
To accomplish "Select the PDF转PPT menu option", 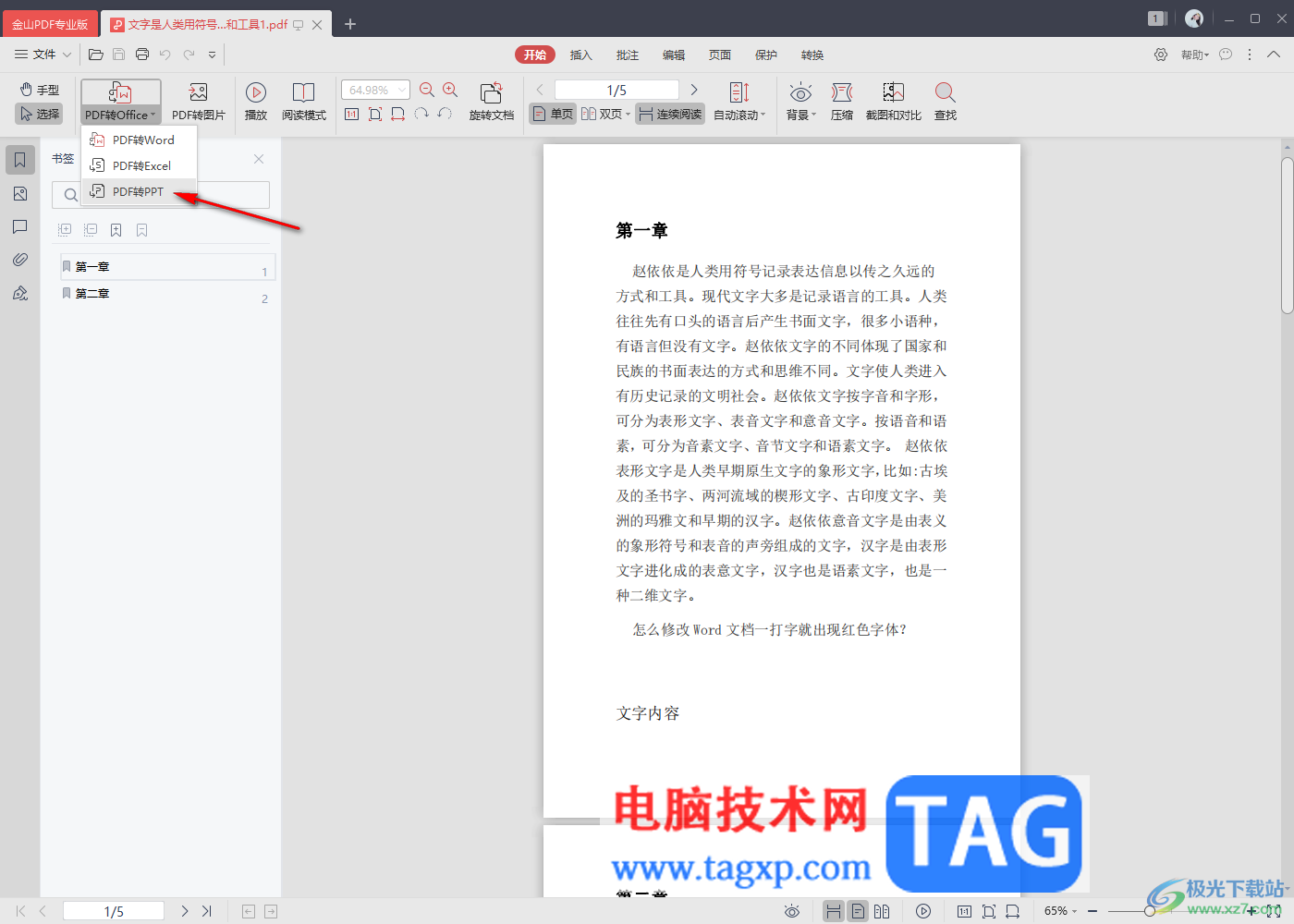I will click(x=139, y=191).
